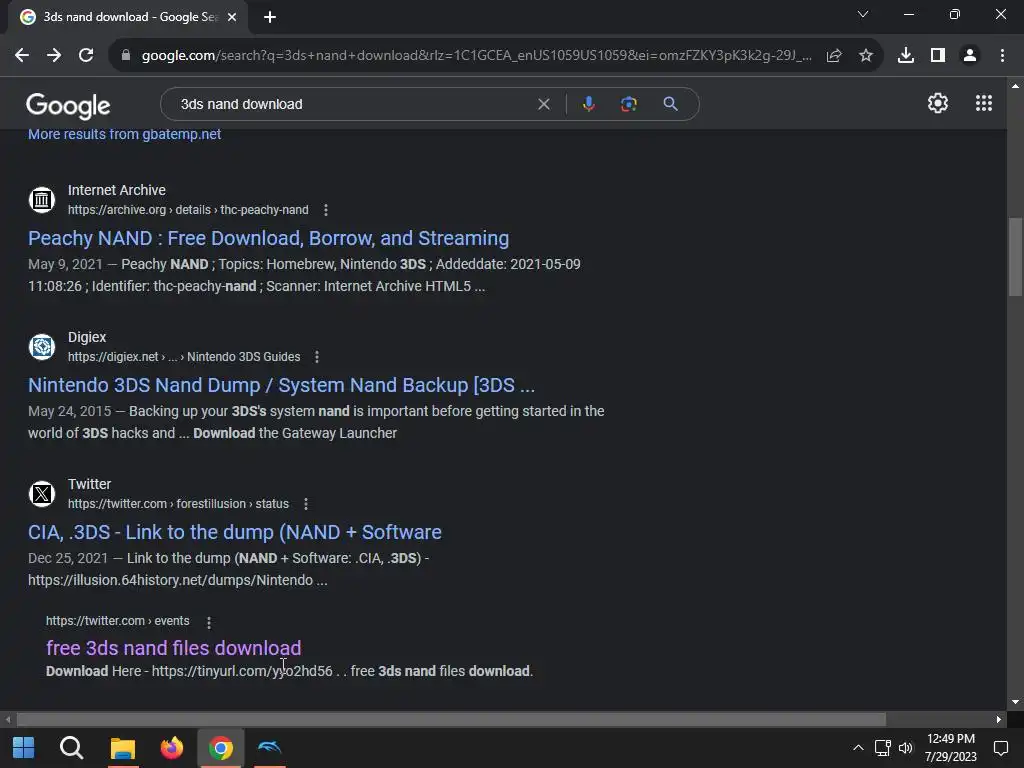Click the Google logo

(x=68, y=106)
